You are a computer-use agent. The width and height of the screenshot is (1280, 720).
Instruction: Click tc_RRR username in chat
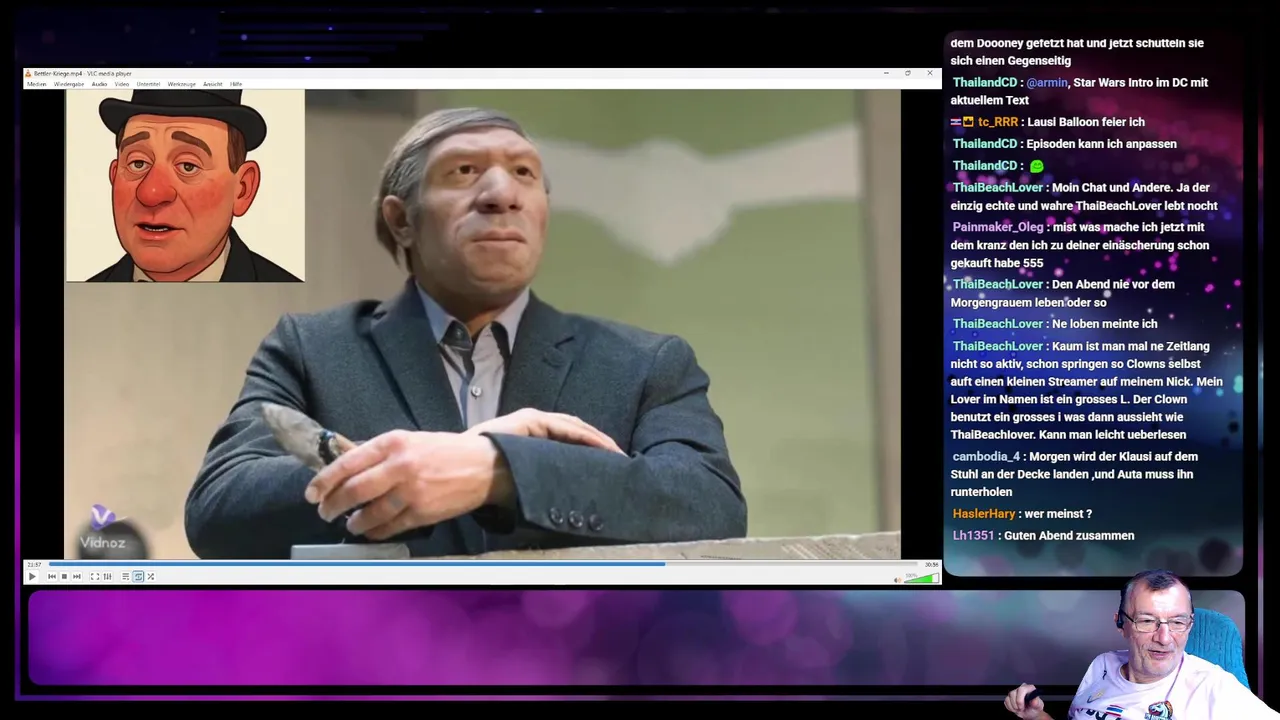[998, 122]
